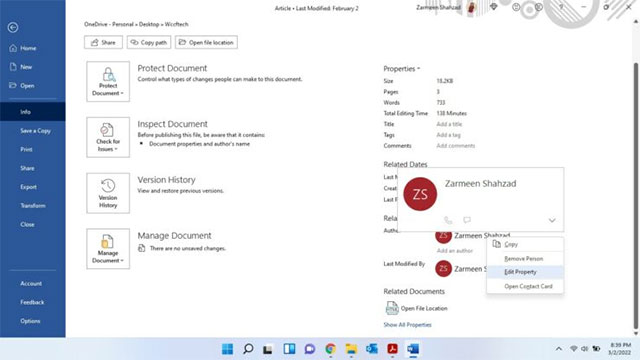Image resolution: width=640 pixels, height=360 pixels.
Task: Show hidden icons in system tray
Action: coord(558,349)
